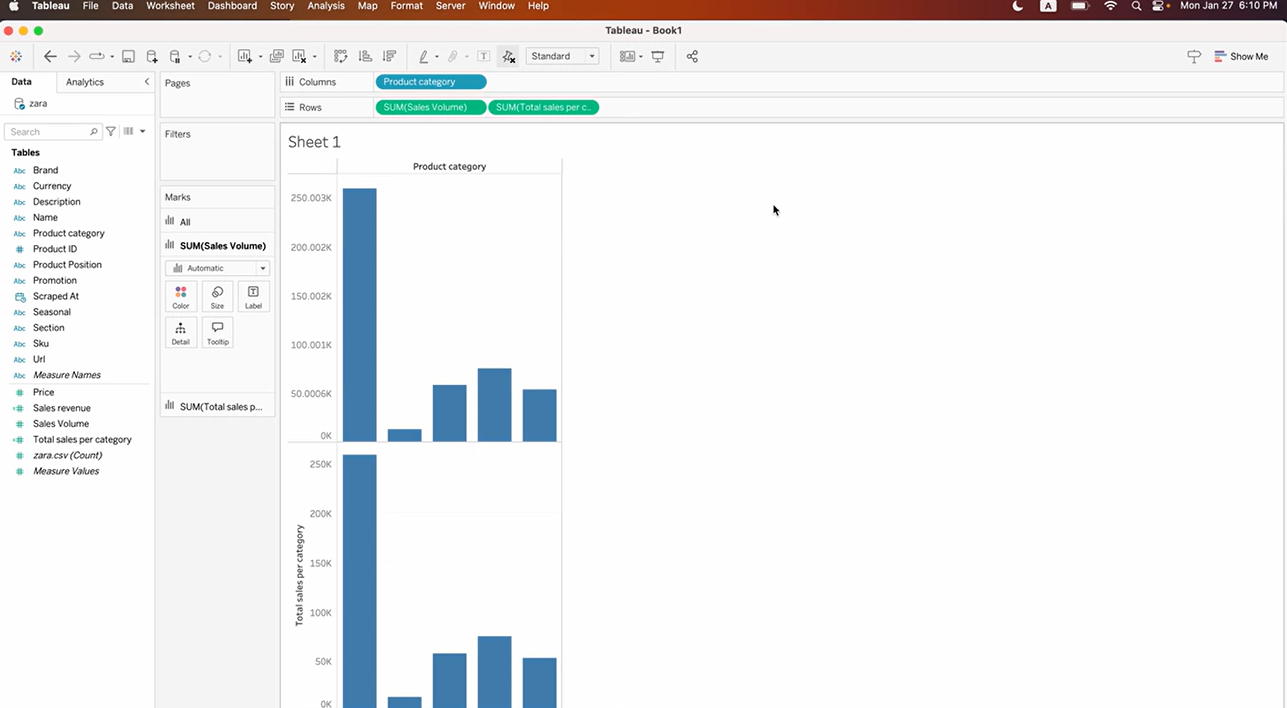Select the All marks card row
Image resolution: width=1287 pixels, height=708 pixels.
[x=217, y=222]
